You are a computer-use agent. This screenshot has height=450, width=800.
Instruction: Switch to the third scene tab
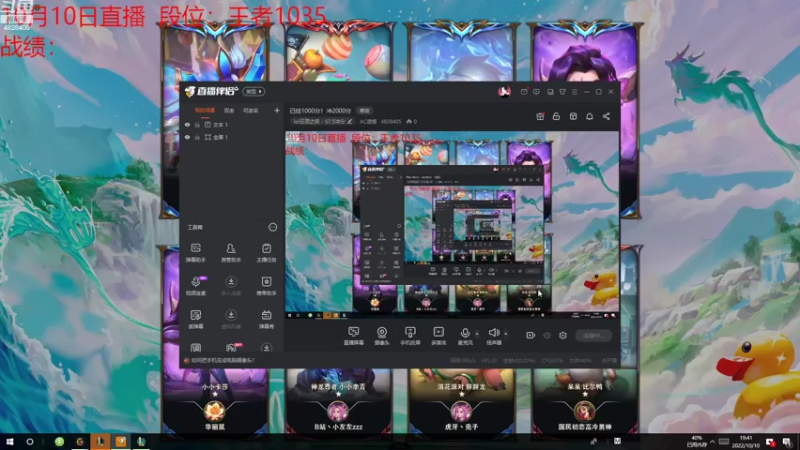pyautogui.click(x=251, y=110)
